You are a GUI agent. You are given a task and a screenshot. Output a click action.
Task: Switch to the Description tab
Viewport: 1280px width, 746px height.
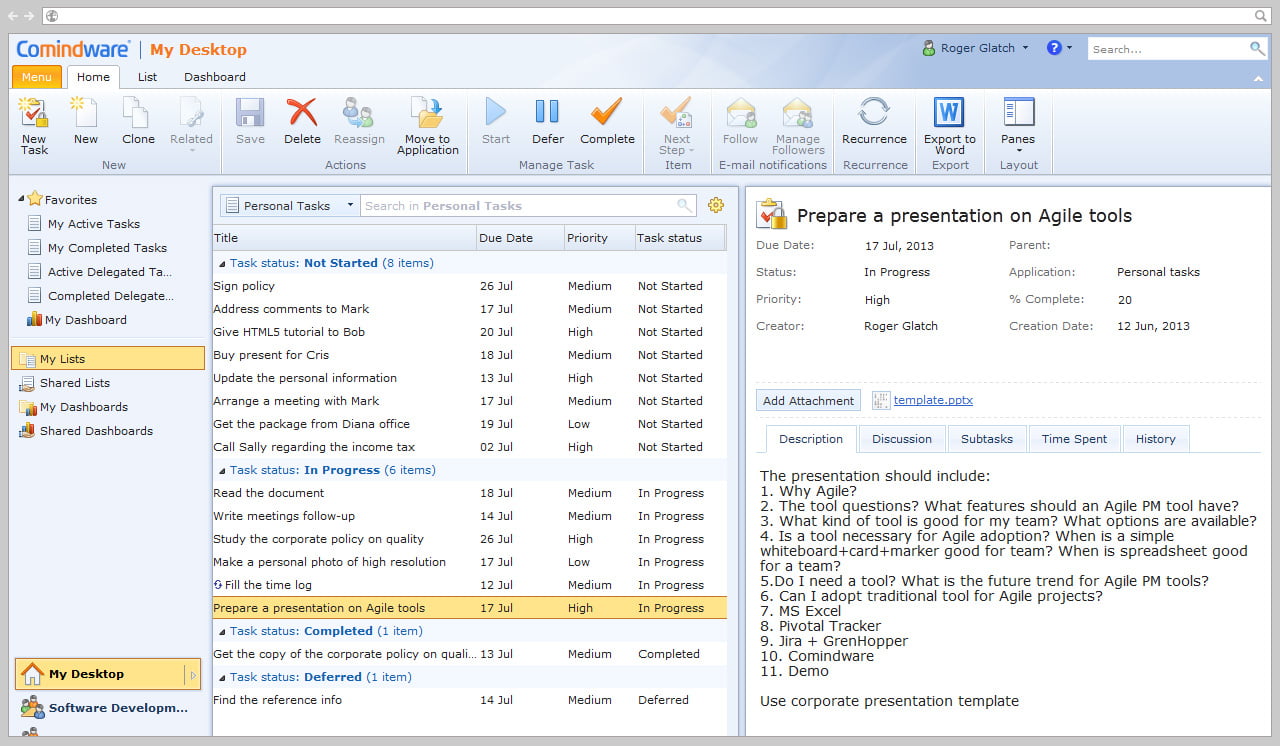click(x=811, y=439)
